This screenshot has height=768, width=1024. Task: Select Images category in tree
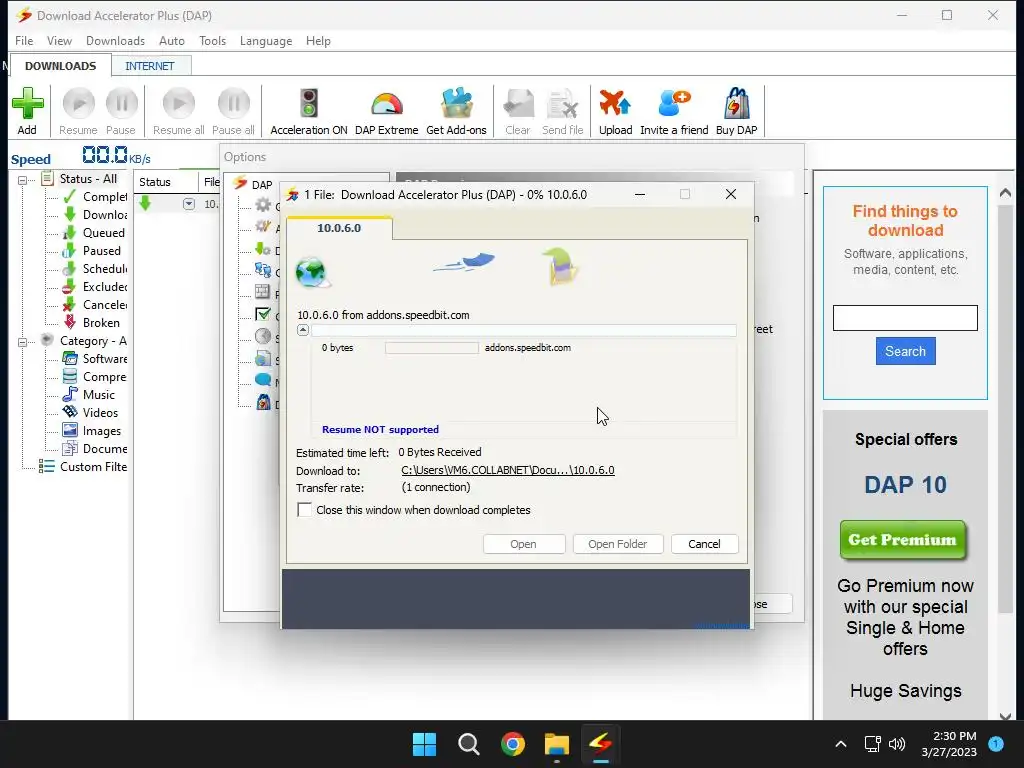pyautogui.click(x=92, y=431)
